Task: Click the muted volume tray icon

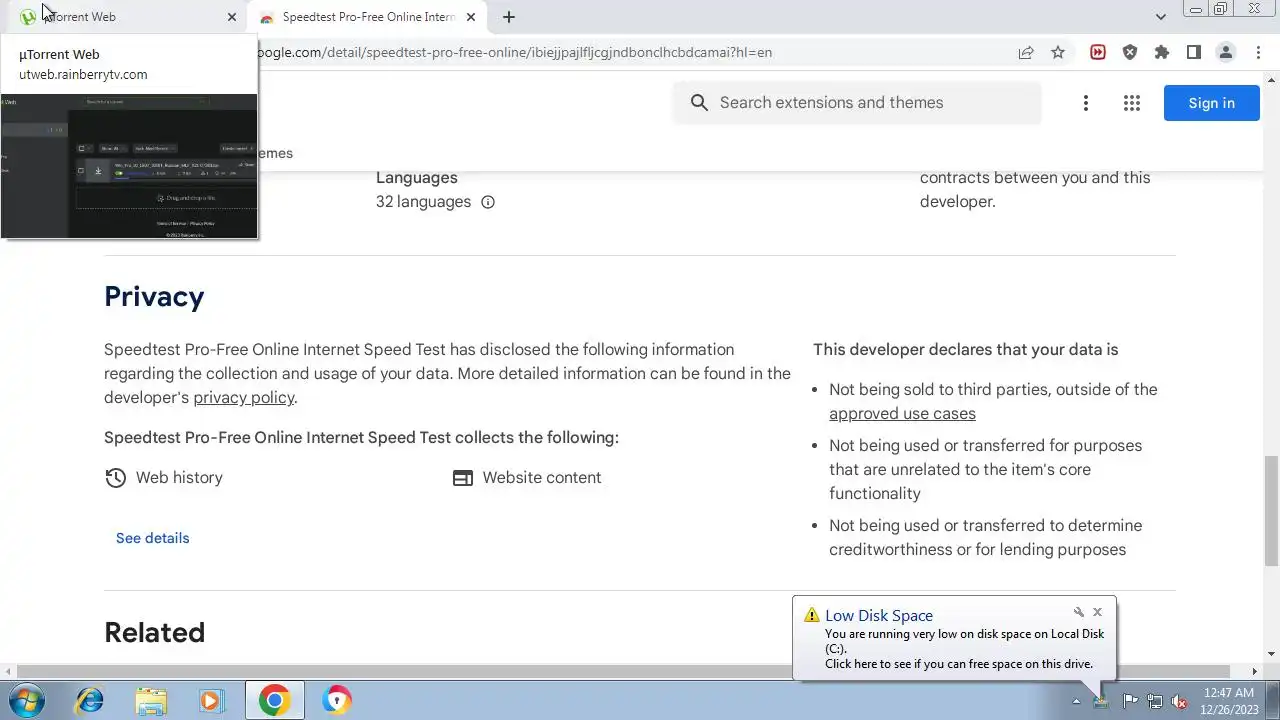Action: pyautogui.click(x=1179, y=701)
